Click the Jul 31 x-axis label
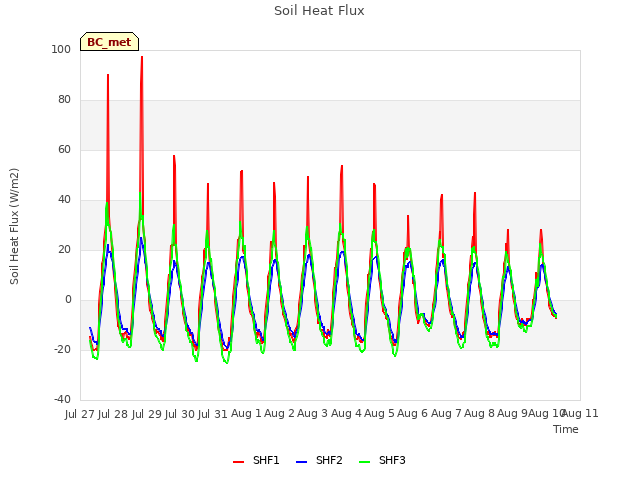640x480 pixels. (213, 414)
